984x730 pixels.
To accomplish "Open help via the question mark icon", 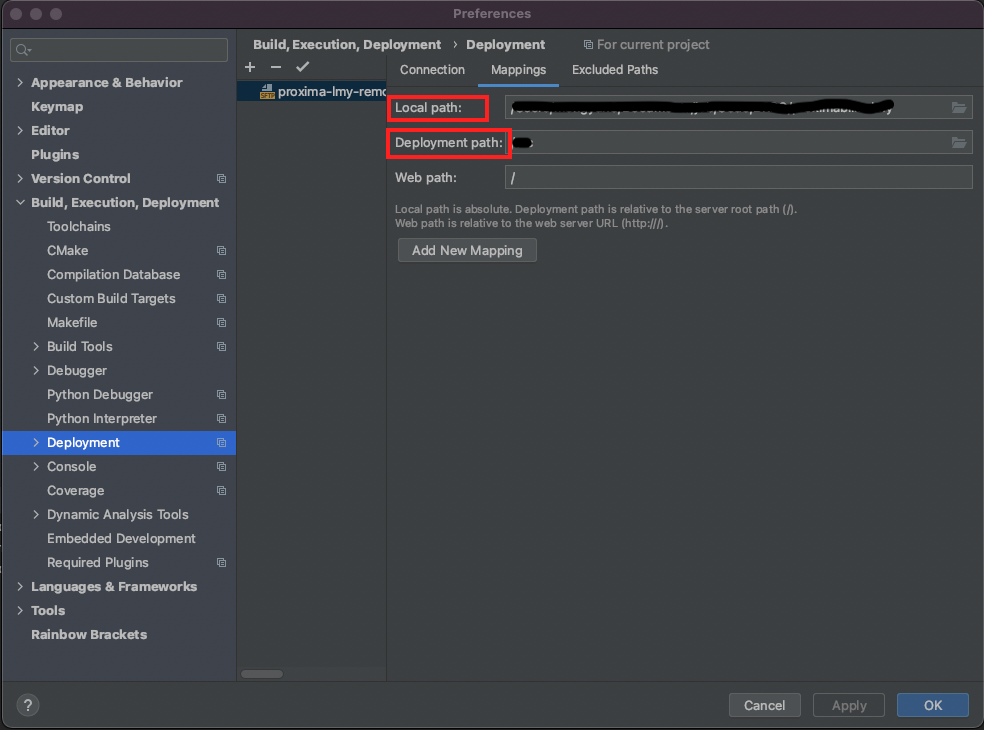I will pyautogui.click(x=27, y=705).
